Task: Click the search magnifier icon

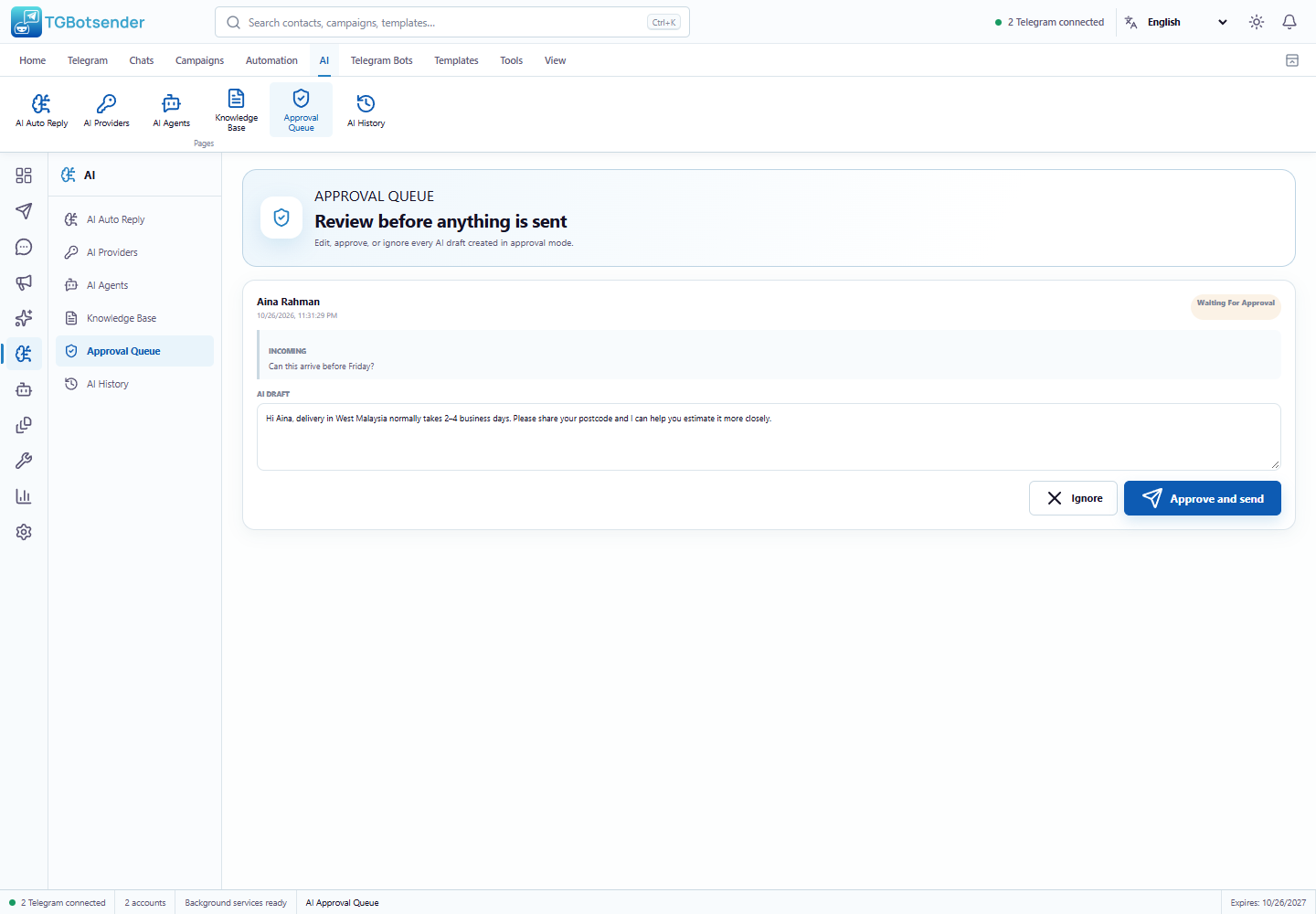Action: (234, 22)
